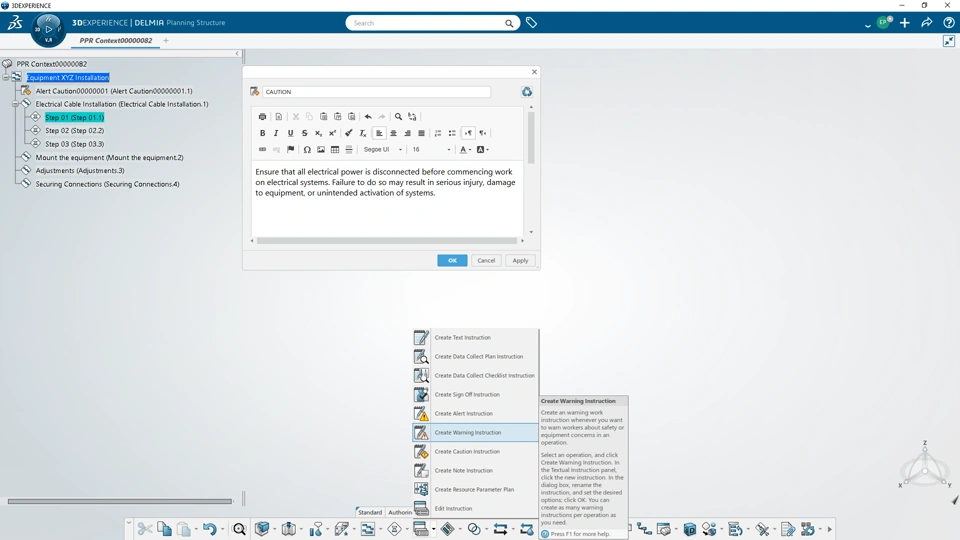This screenshot has width=960, height=540.
Task: Toggle Bold formatting
Action: tap(263, 133)
